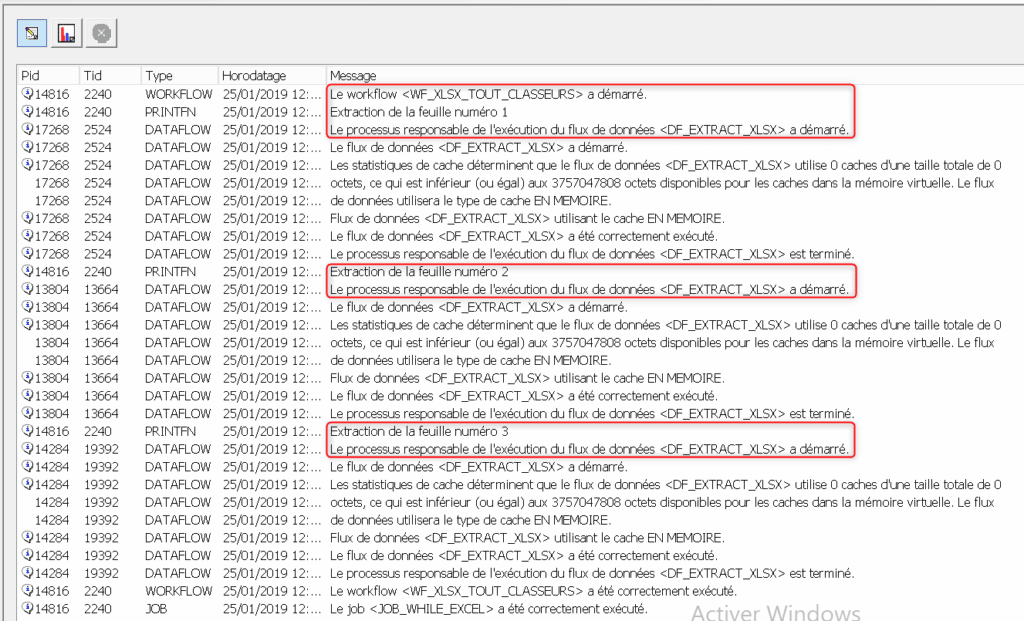The image size is (1024, 621).
Task: Select the 'Extraction de la feuille numéro 2' message
Action: pos(419,272)
